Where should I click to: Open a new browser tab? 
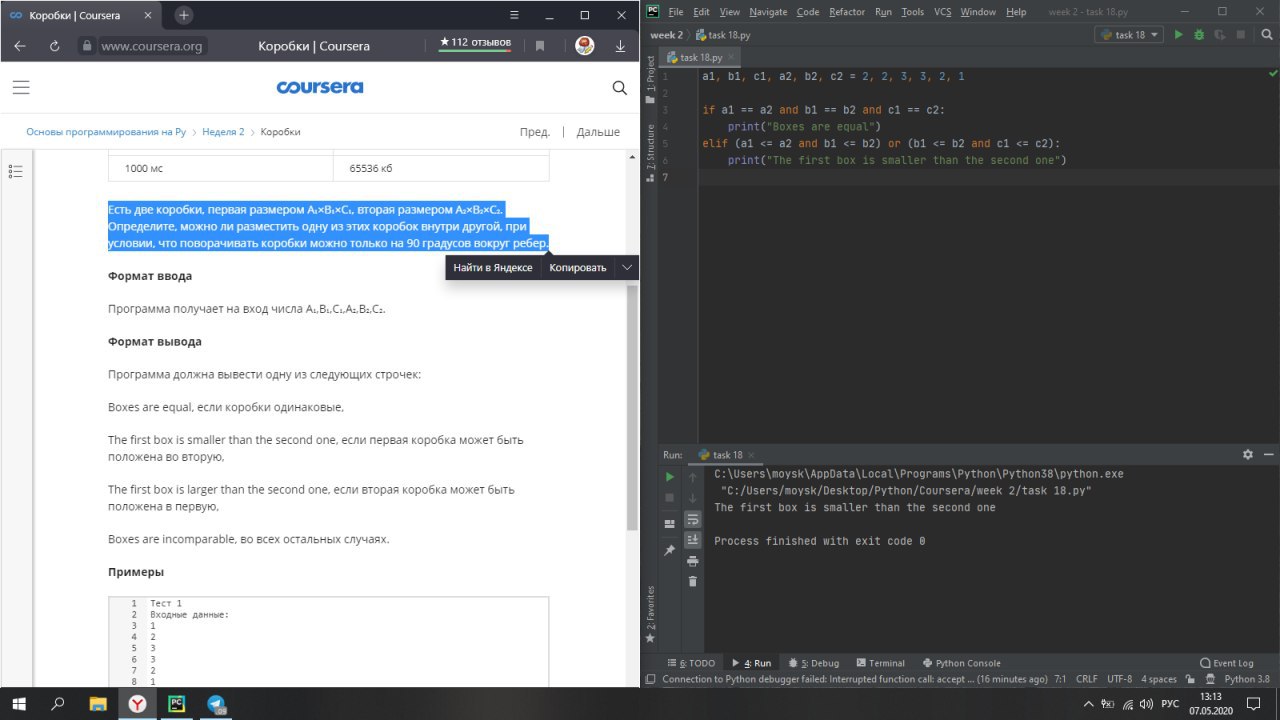[184, 15]
